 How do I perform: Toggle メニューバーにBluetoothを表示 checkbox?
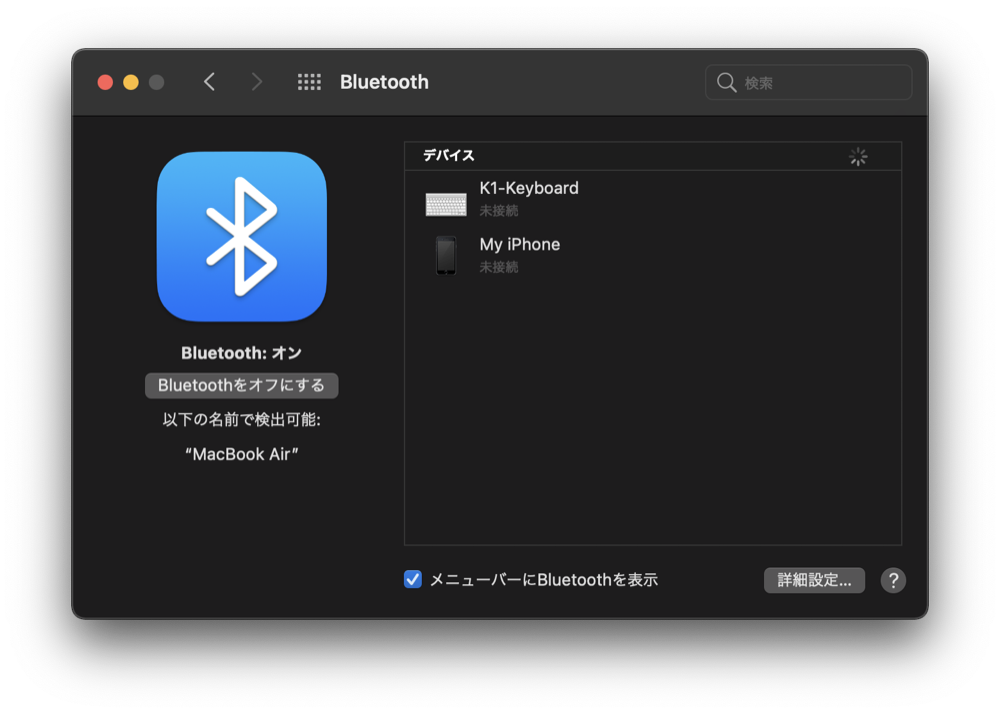click(x=413, y=579)
